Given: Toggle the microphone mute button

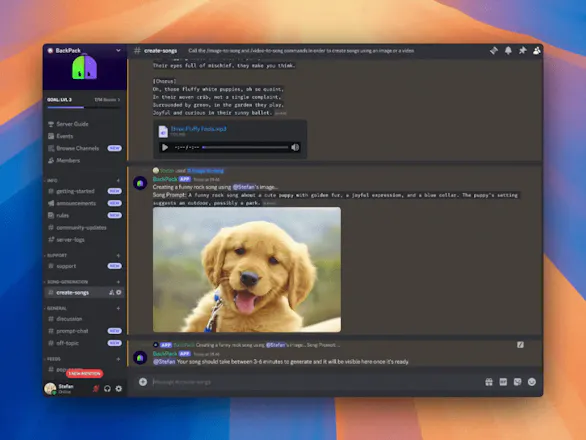Looking at the screenshot, I should tap(96, 389).
